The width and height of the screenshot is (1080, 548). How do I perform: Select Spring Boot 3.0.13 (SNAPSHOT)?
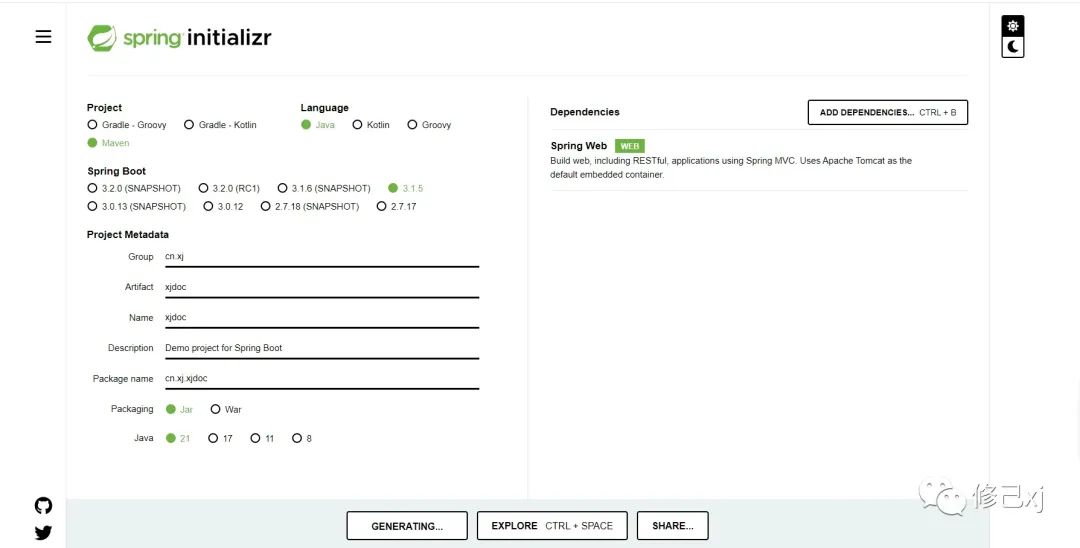click(136, 206)
